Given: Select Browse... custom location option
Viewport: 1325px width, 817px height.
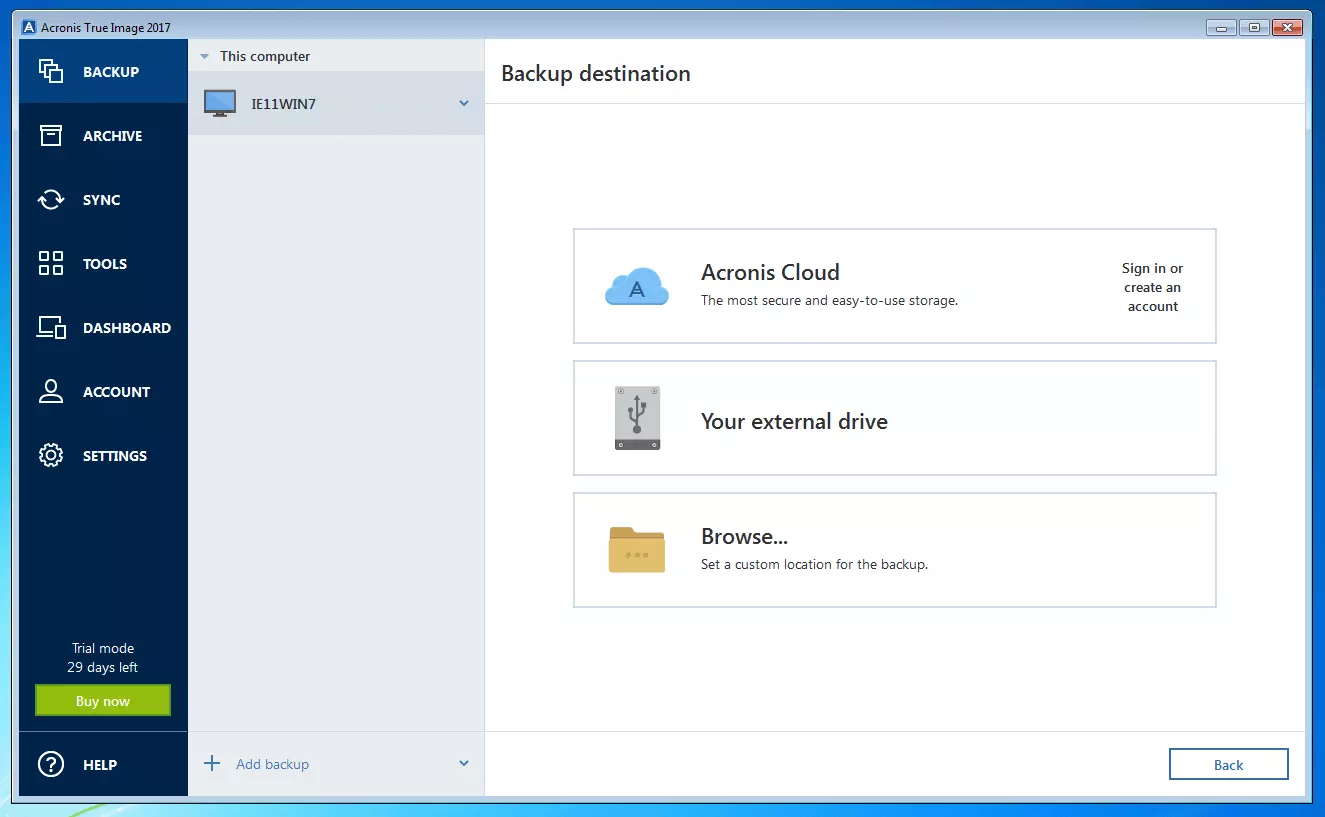Looking at the screenshot, I should [x=894, y=550].
